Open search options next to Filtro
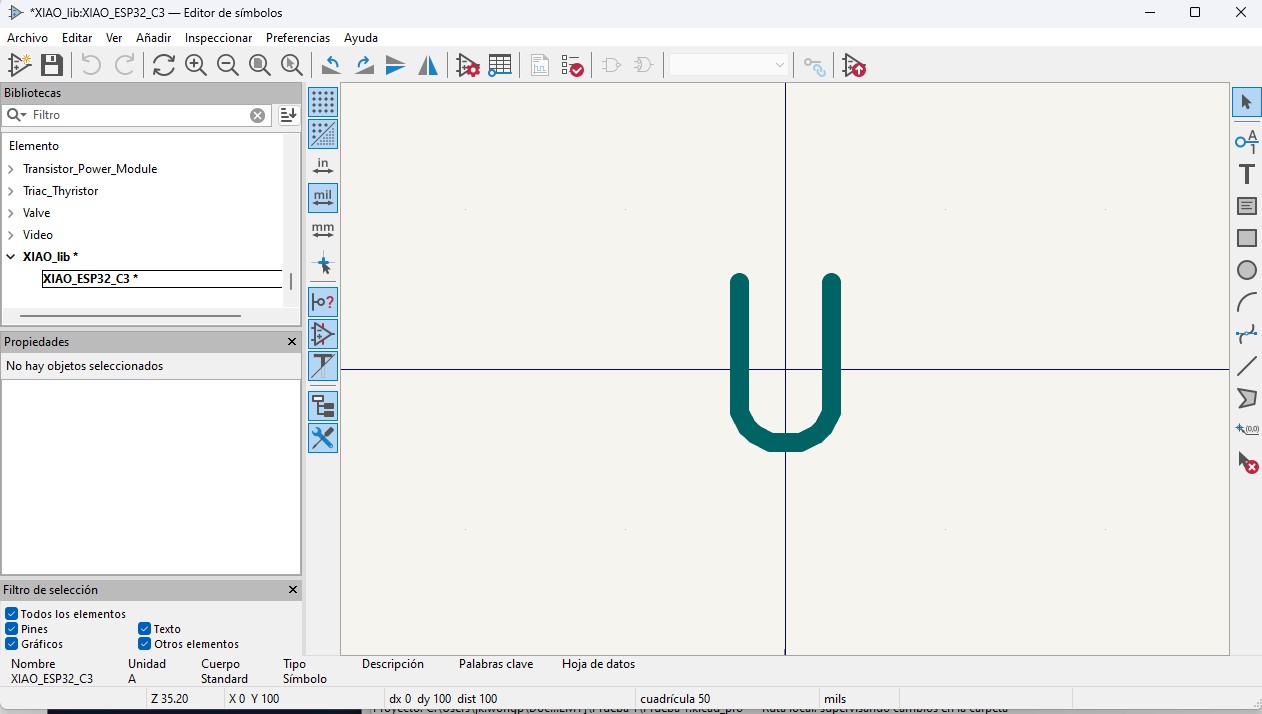1262x714 pixels. (15, 115)
